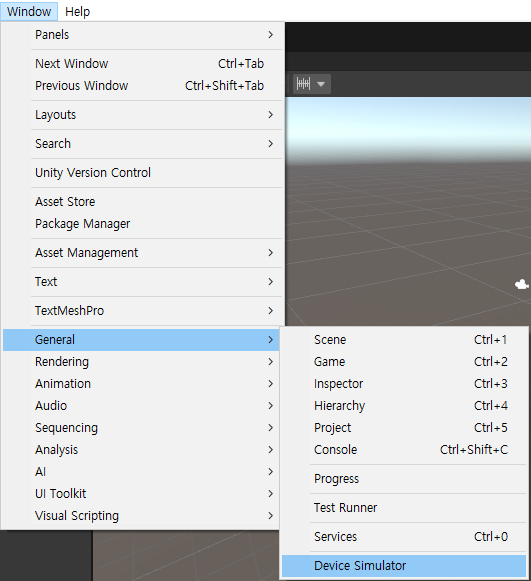Open the Services window
Screen dimensions: 531x581
point(404,537)
